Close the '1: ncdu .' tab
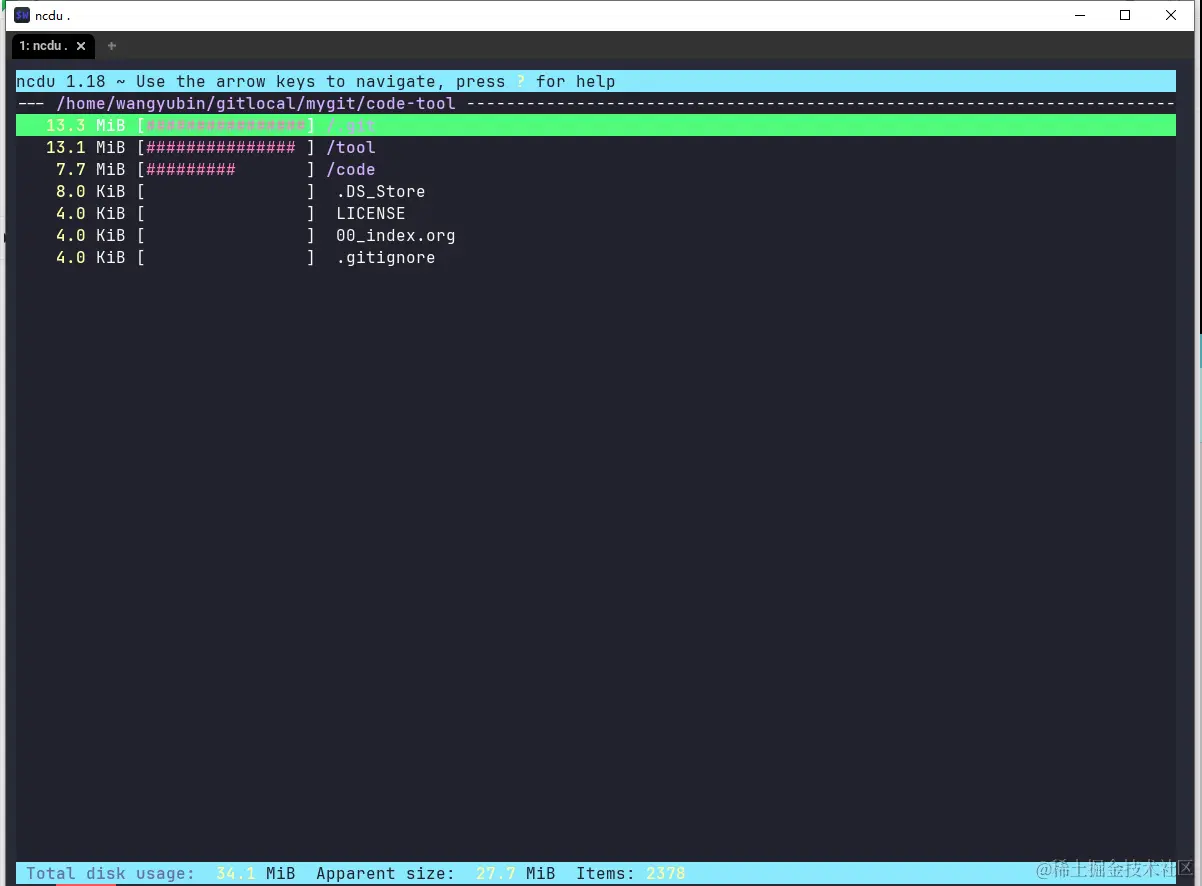This screenshot has width=1202, height=886. coord(82,46)
